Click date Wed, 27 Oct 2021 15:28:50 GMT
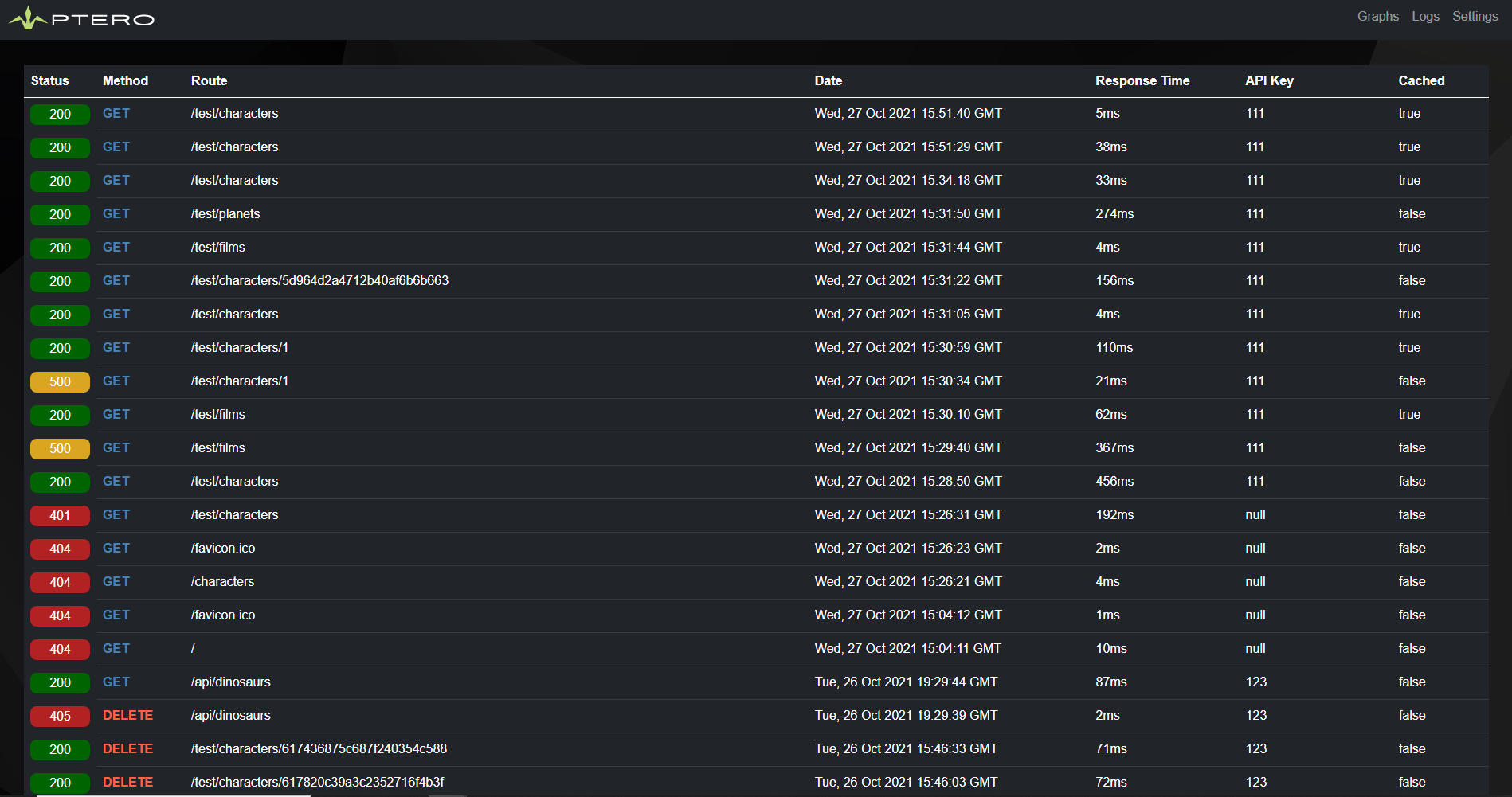Viewport: 1512px width, 797px height. point(908,481)
